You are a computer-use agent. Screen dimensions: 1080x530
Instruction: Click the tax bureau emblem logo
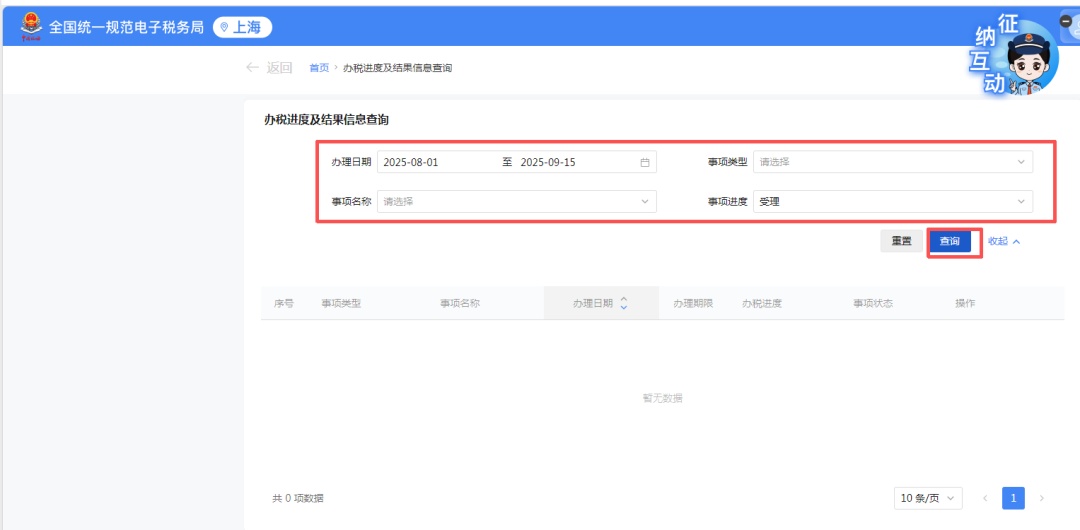click(x=30, y=26)
